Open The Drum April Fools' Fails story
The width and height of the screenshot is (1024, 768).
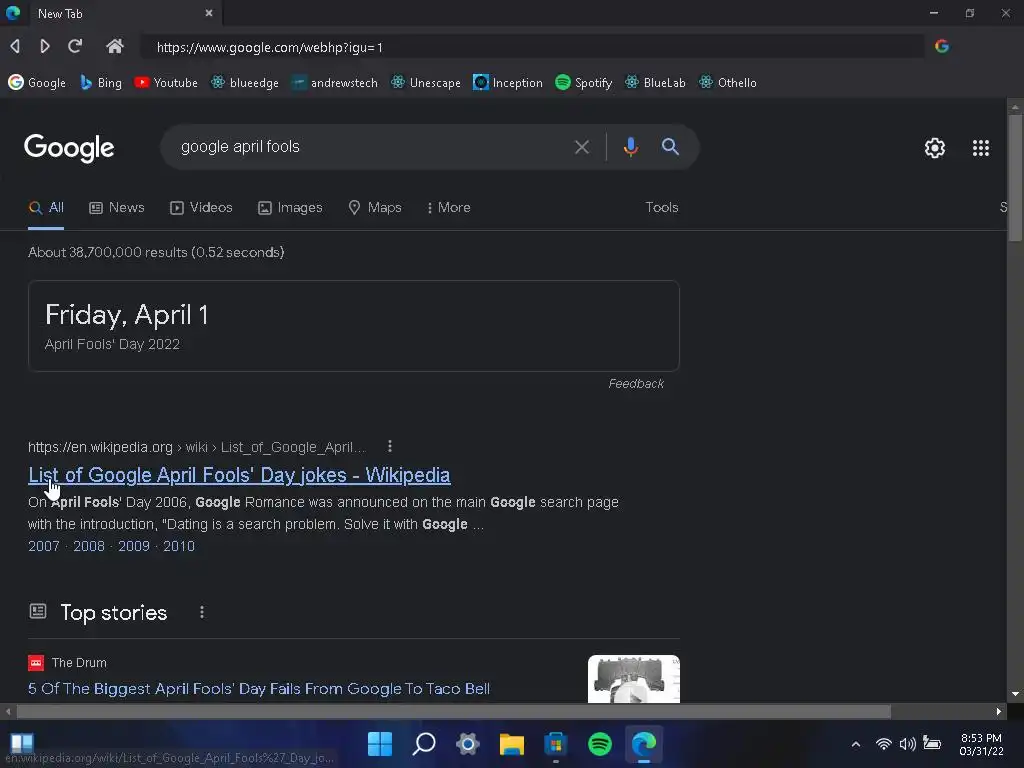pos(259,689)
